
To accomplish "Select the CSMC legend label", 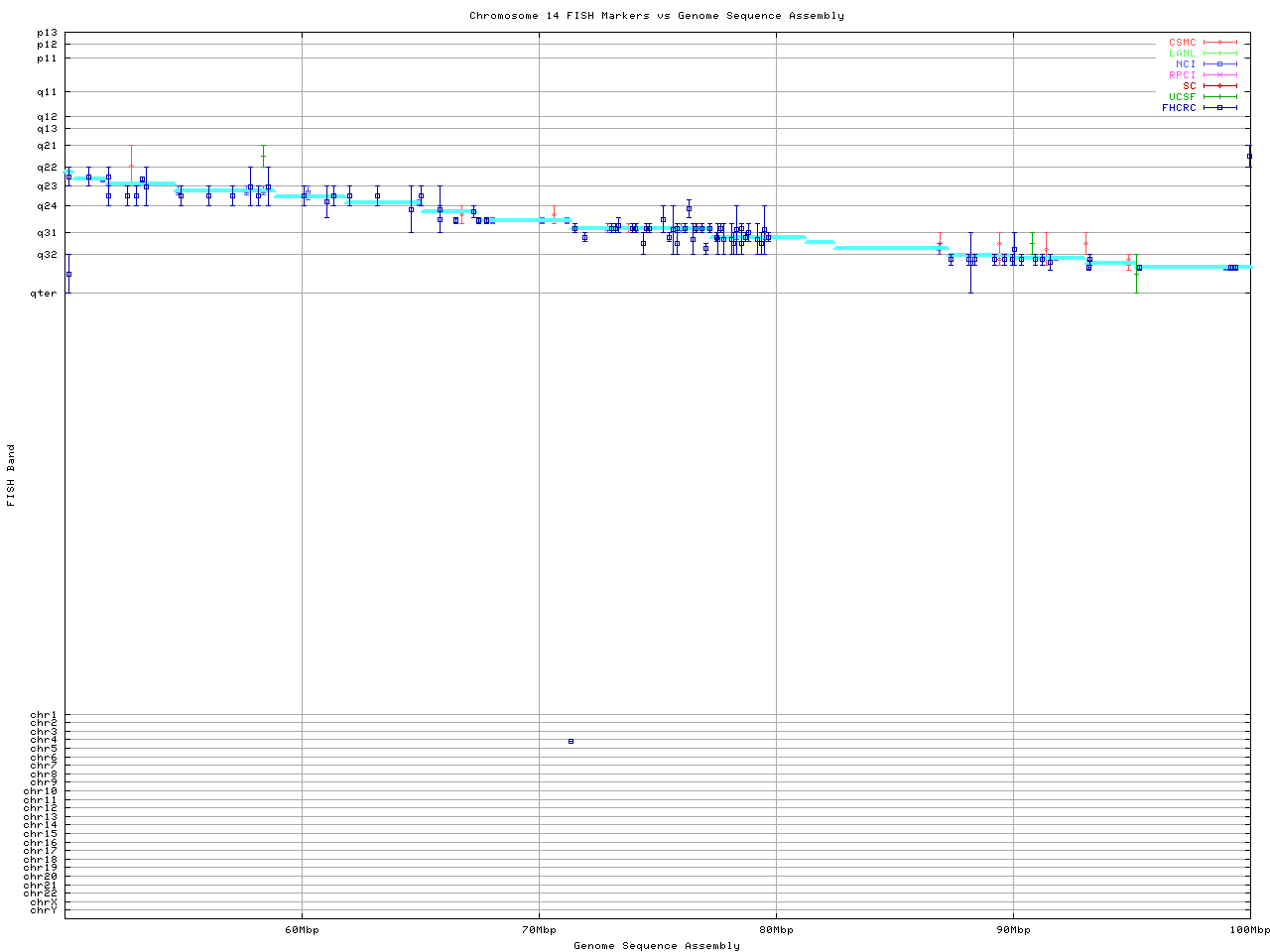I will [1182, 43].
